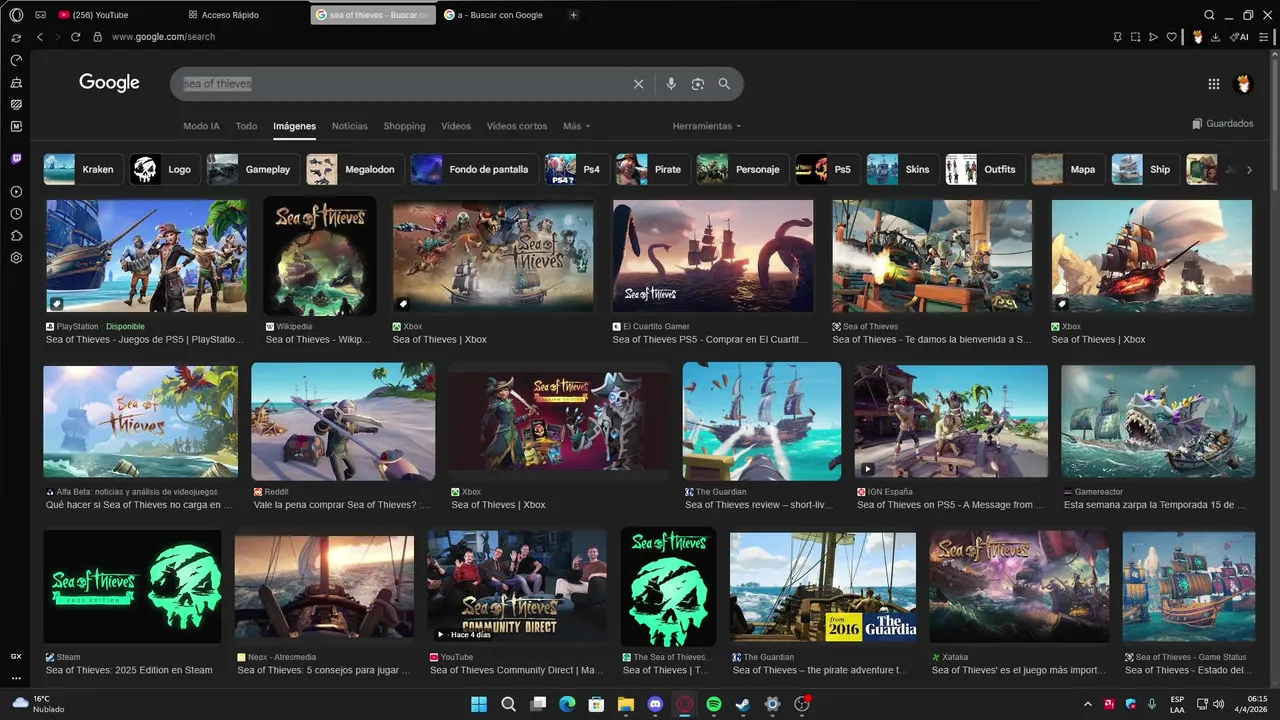
Task: Open the Reddit 'Vale la pena comprar' result link
Action: [x=341, y=505]
